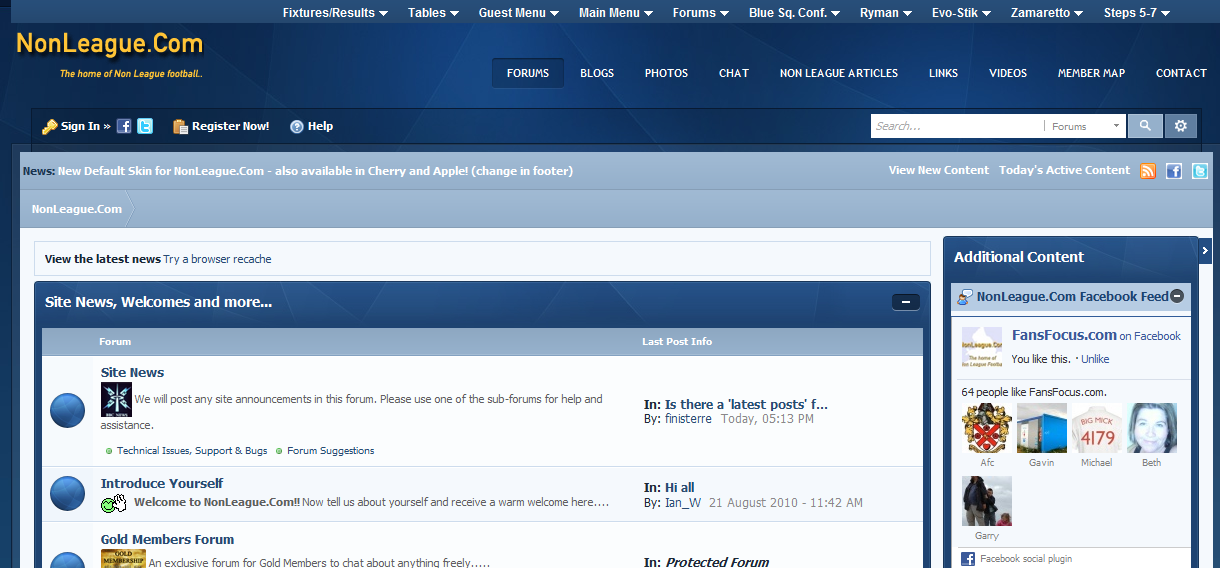Open Beth's profile picture
Image resolution: width=1220 pixels, height=568 pixels.
(x=1152, y=428)
